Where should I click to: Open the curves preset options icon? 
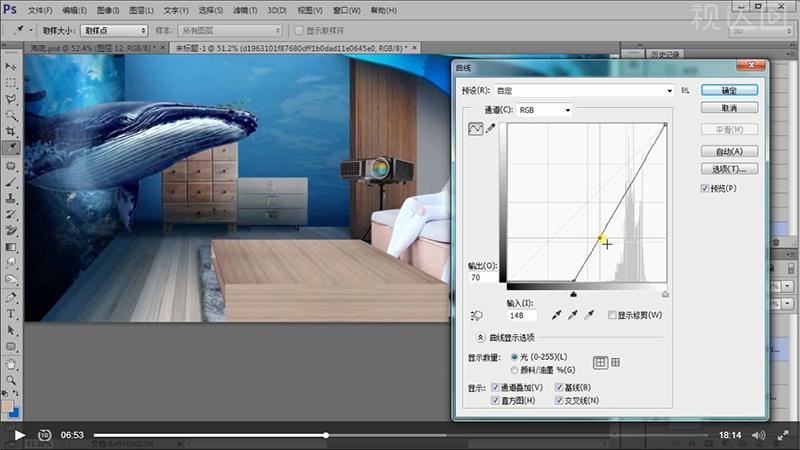685,90
